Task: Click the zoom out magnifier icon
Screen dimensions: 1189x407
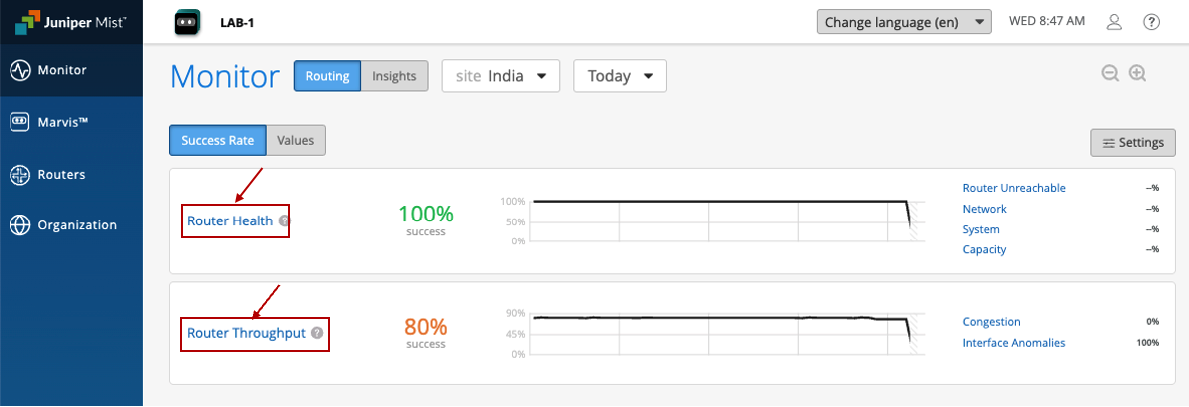Action: tap(1110, 73)
